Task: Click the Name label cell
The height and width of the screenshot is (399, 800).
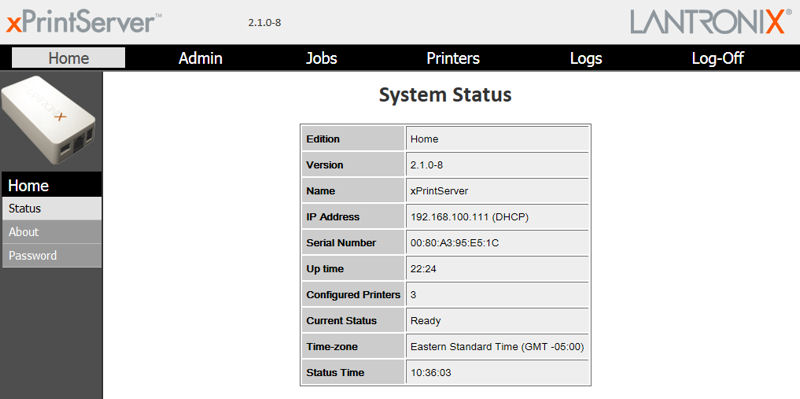Action: click(353, 191)
